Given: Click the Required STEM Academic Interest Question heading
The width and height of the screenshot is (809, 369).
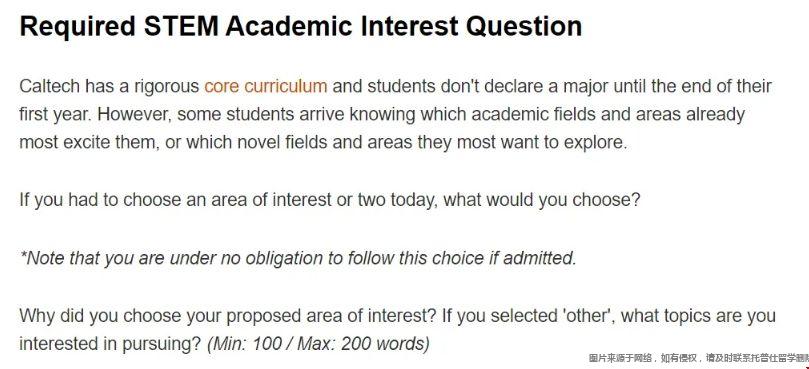Looking at the screenshot, I should coord(301,26).
